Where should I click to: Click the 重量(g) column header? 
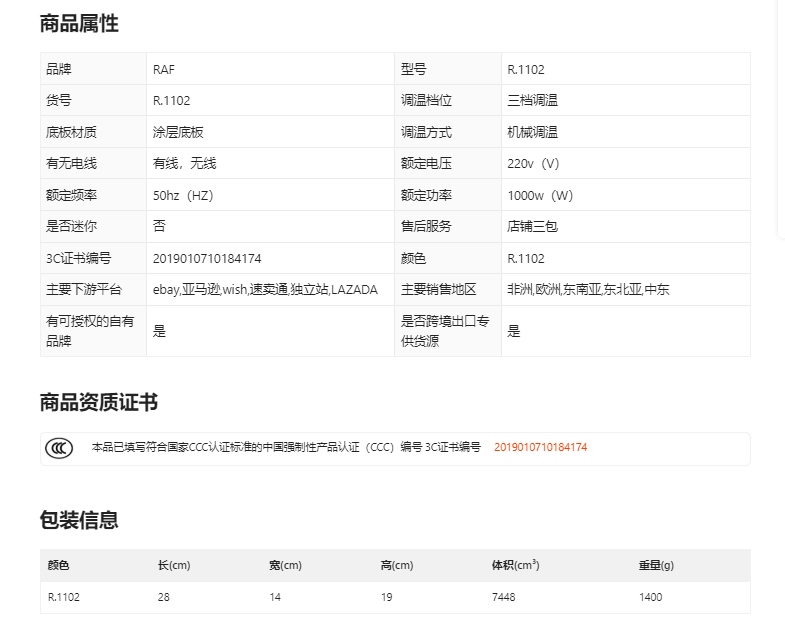coord(656,565)
